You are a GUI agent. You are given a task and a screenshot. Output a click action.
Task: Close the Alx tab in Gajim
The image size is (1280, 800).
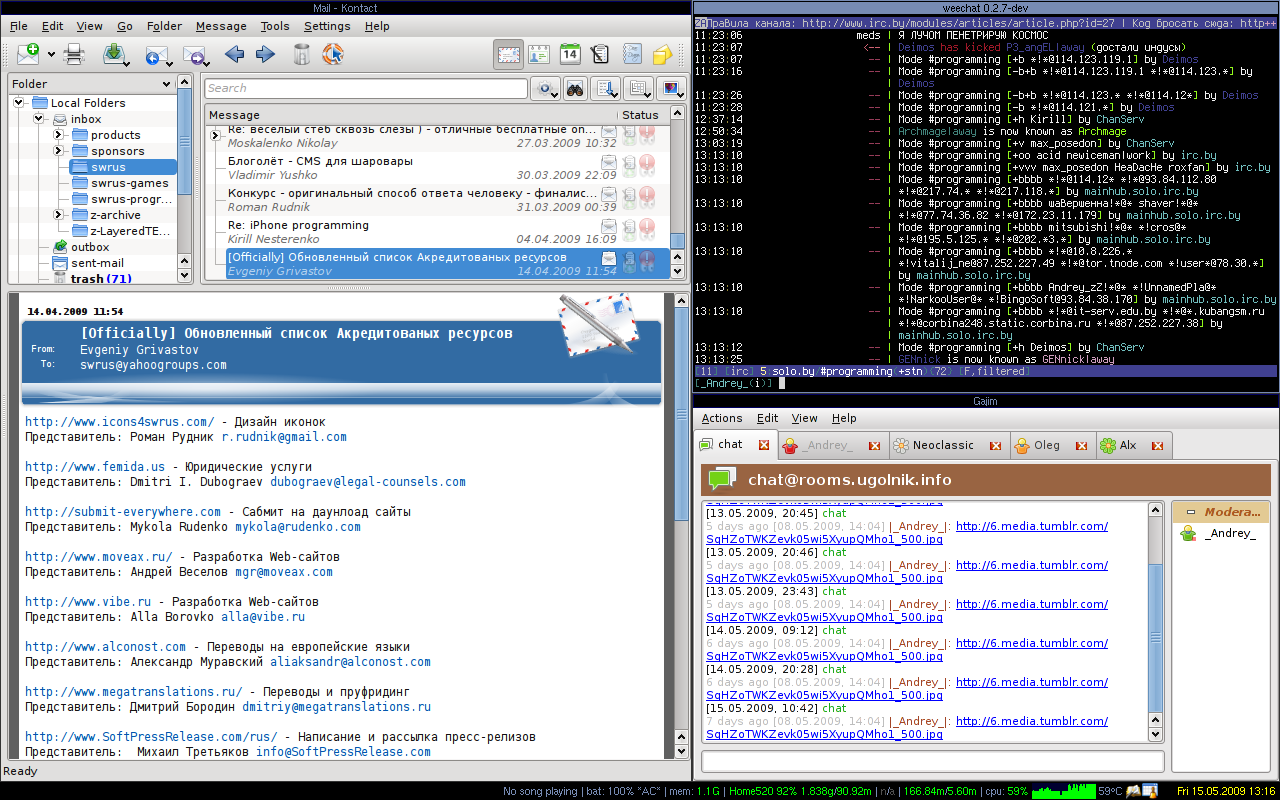point(1157,446)
